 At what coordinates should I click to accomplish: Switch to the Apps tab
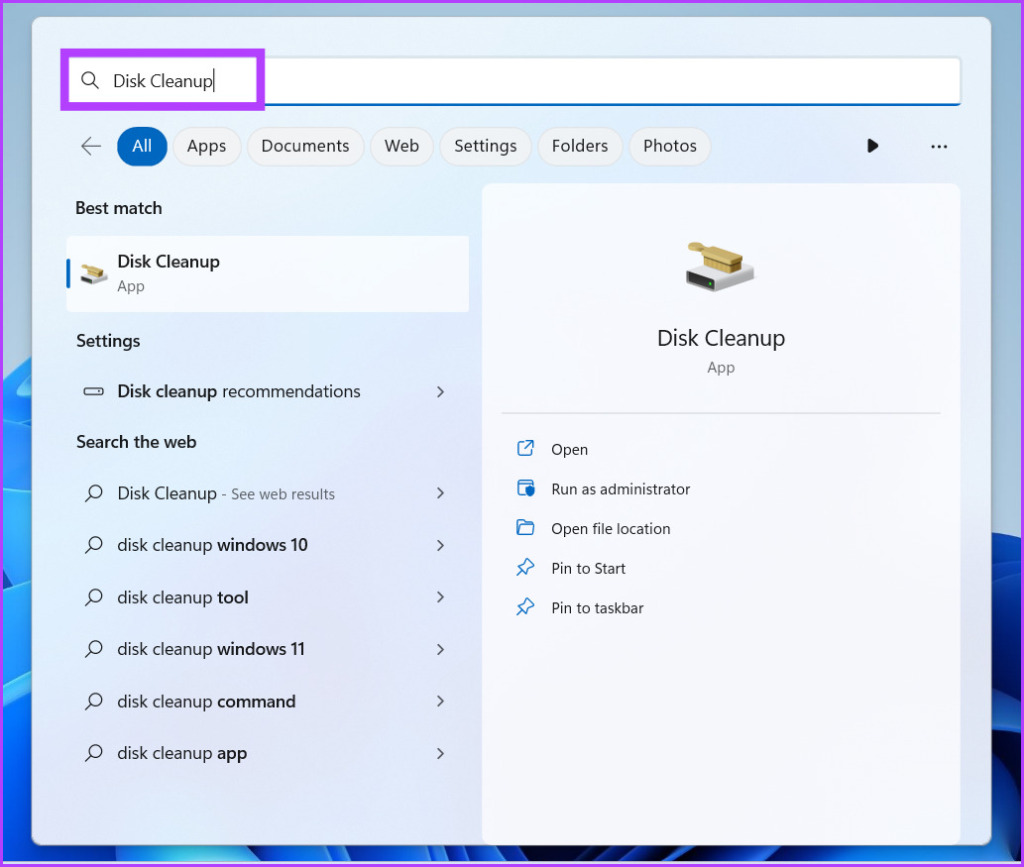[x=206, y=146]
